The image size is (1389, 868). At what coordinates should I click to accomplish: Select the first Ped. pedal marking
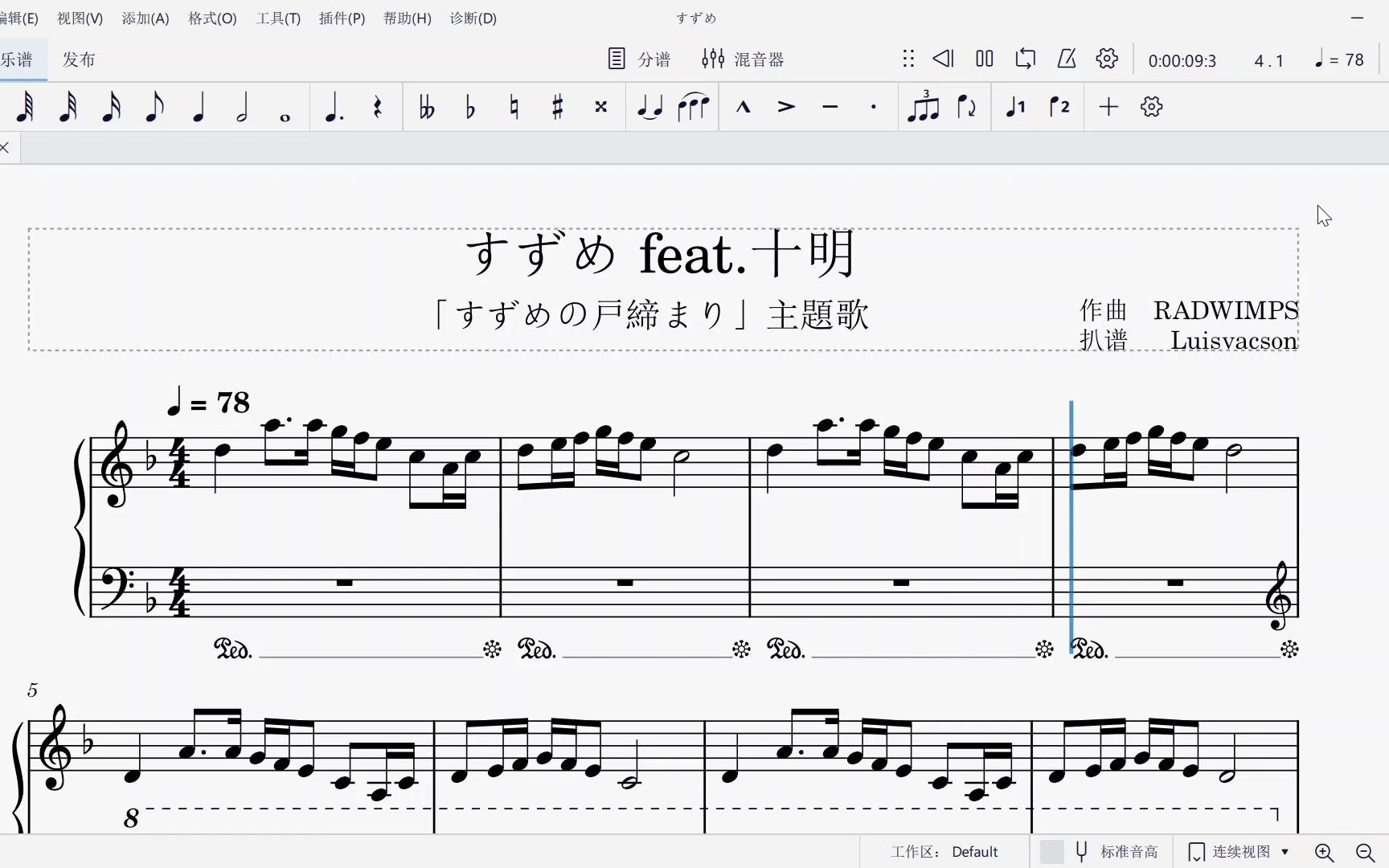(233, 649)
